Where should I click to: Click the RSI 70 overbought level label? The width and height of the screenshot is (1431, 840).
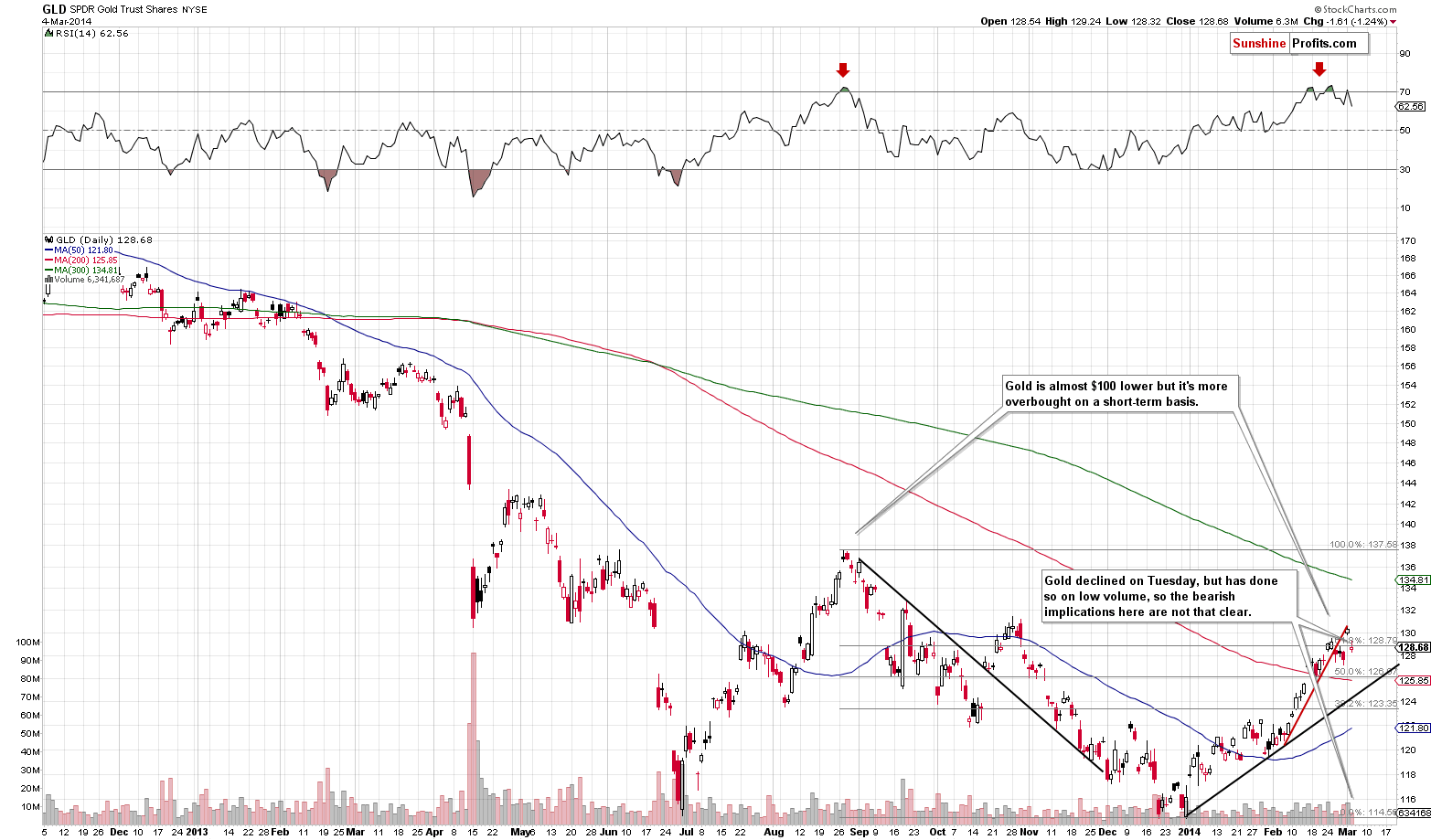[1404, 91]
